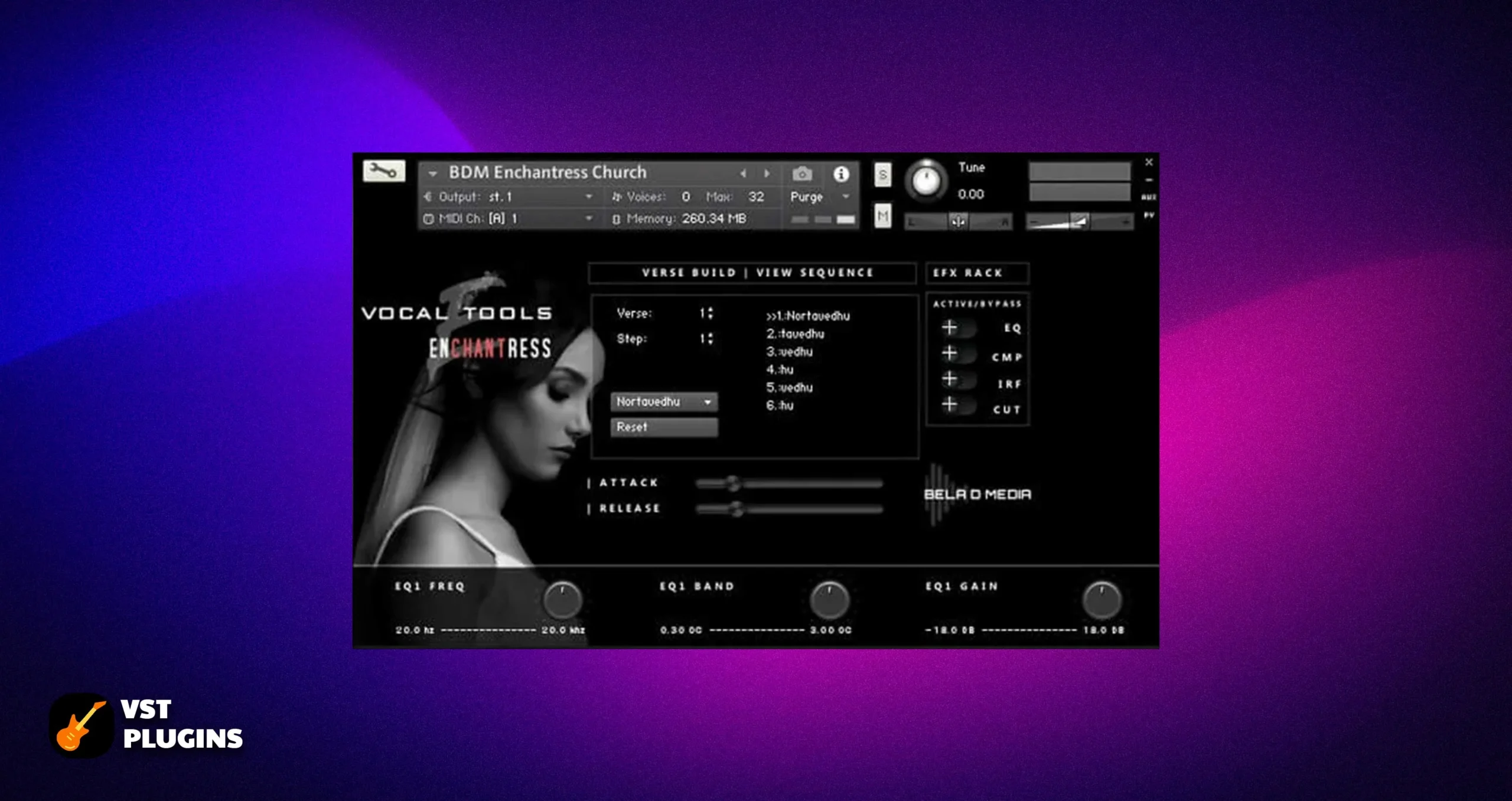
Task: Click the EQ1 FREQ knob
Action: click(x=562, y=600)
